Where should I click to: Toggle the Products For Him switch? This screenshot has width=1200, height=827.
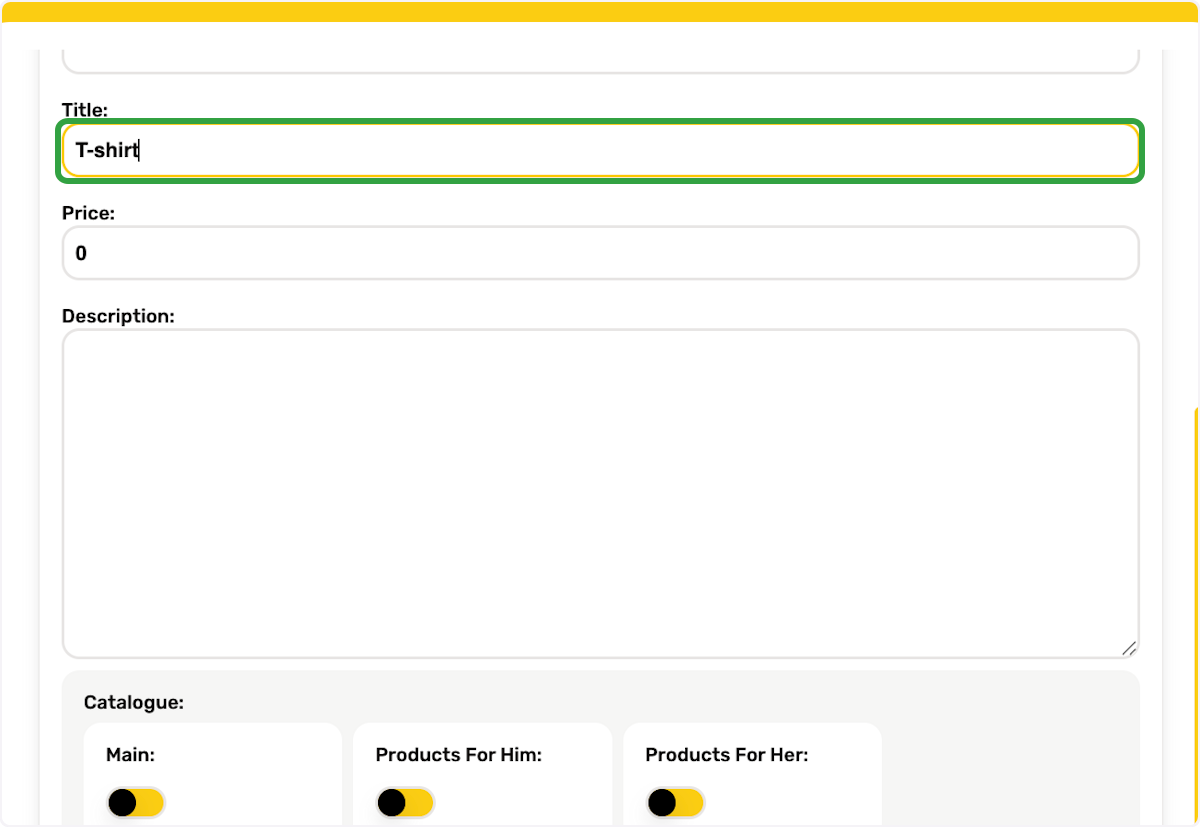406,802
